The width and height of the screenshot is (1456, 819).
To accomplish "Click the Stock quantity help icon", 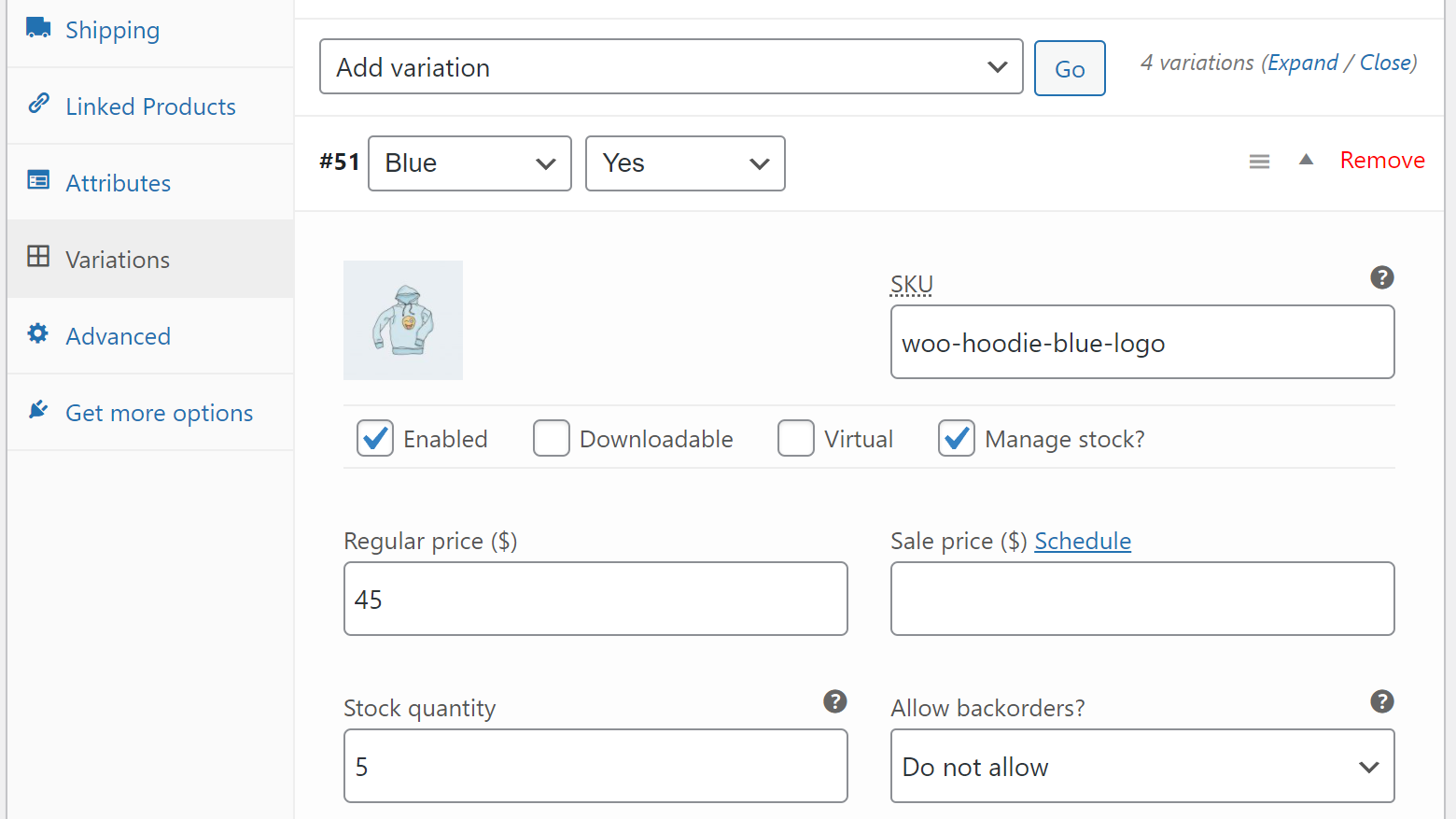I will click(835, 701).
